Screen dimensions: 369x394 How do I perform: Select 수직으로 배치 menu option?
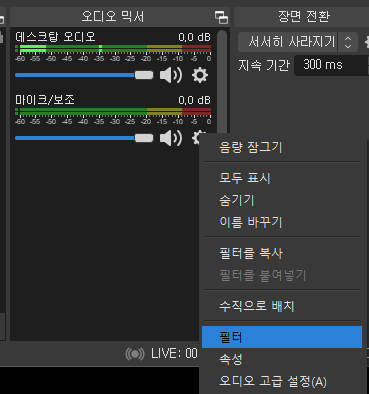pyautogui.click(x=282, y=306)
